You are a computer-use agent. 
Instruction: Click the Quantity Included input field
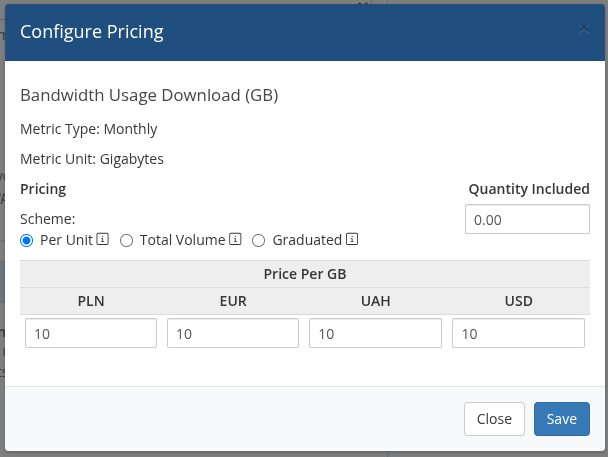point(527,219)
